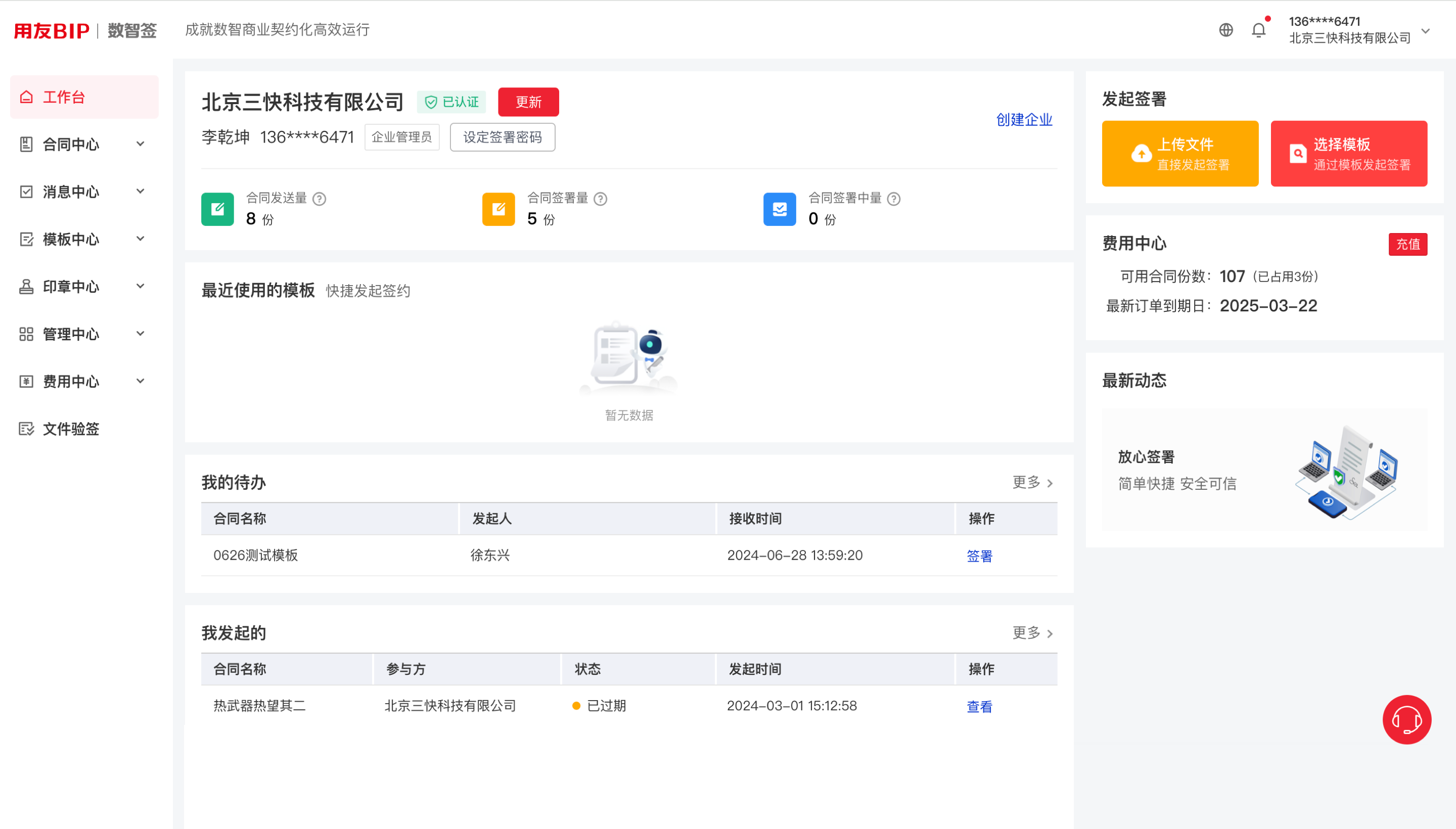Click the 2025-03-22 expiry date
Image resolution: width=1456 pixels, height=829 pixels.
point(1268,306)
